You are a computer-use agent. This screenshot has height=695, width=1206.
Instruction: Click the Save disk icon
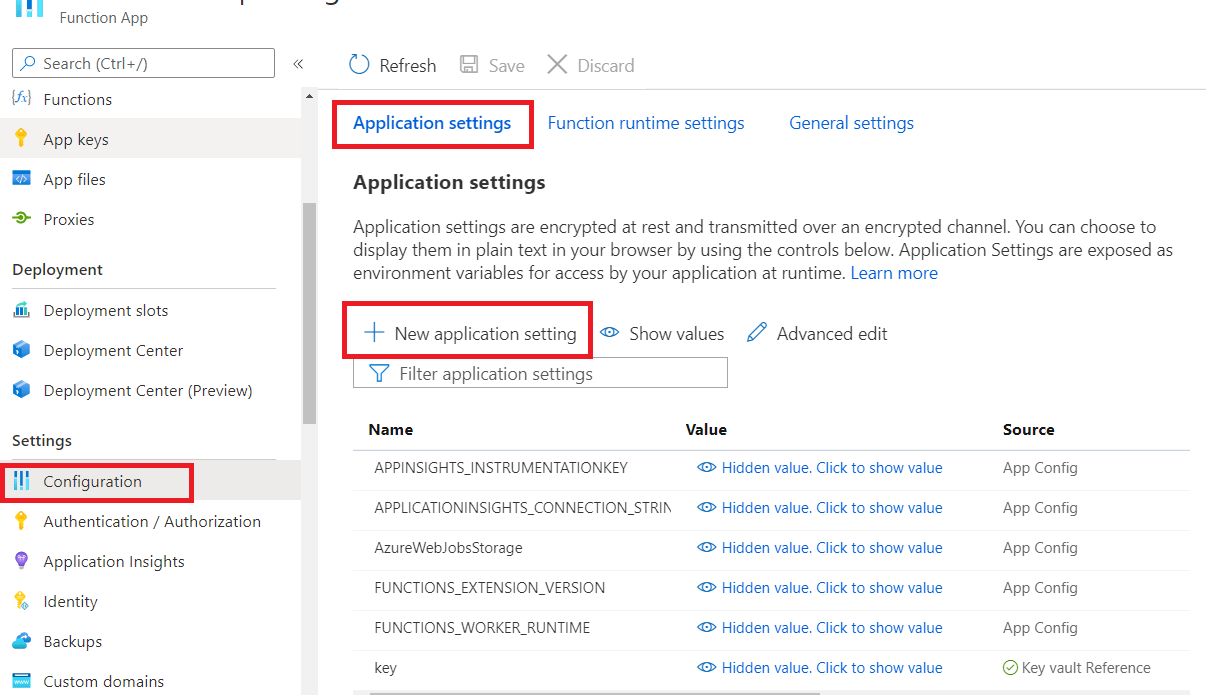click(x=468, y=65)
